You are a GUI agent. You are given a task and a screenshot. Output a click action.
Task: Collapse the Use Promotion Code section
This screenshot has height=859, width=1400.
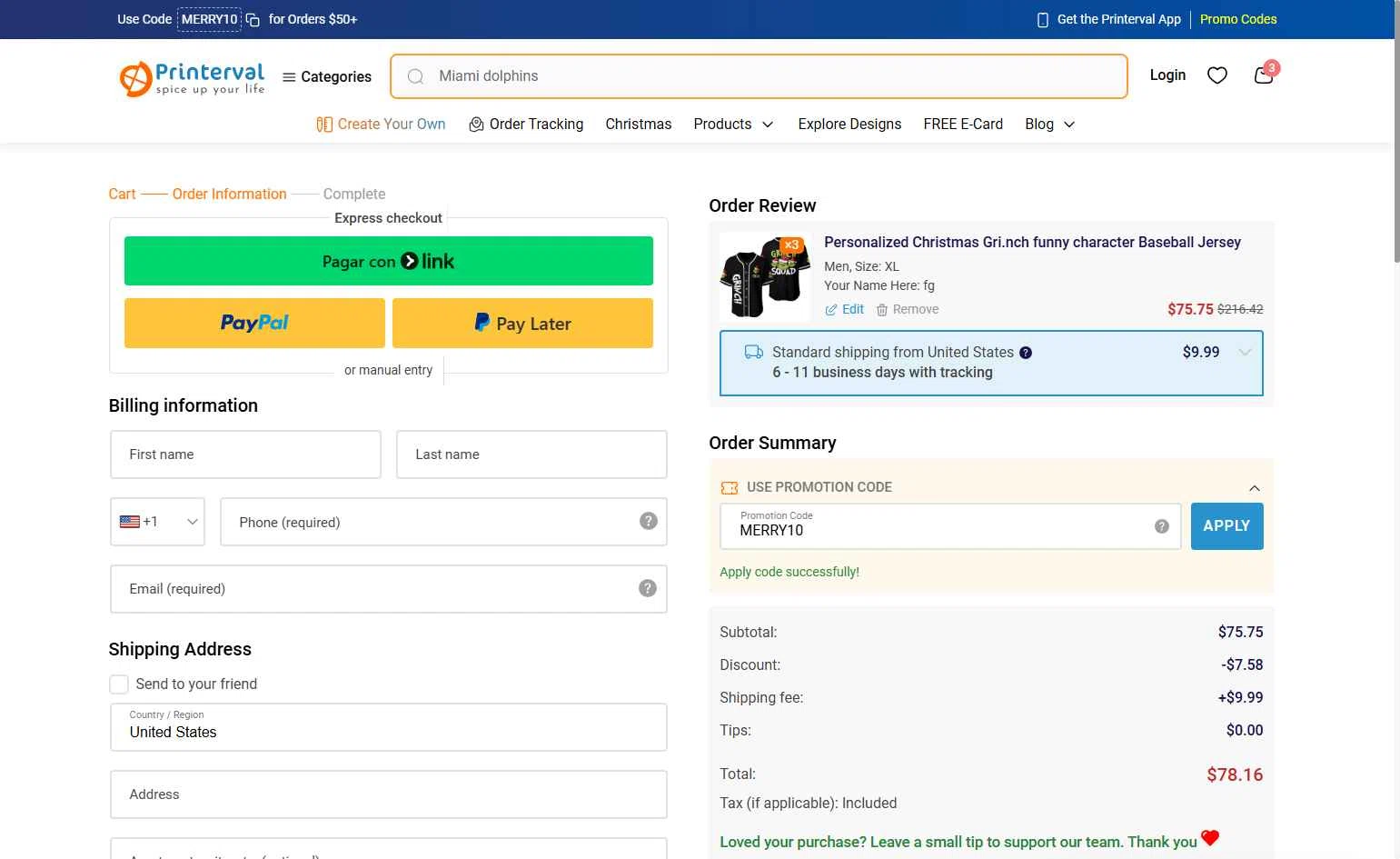[x=1254, y=488]
